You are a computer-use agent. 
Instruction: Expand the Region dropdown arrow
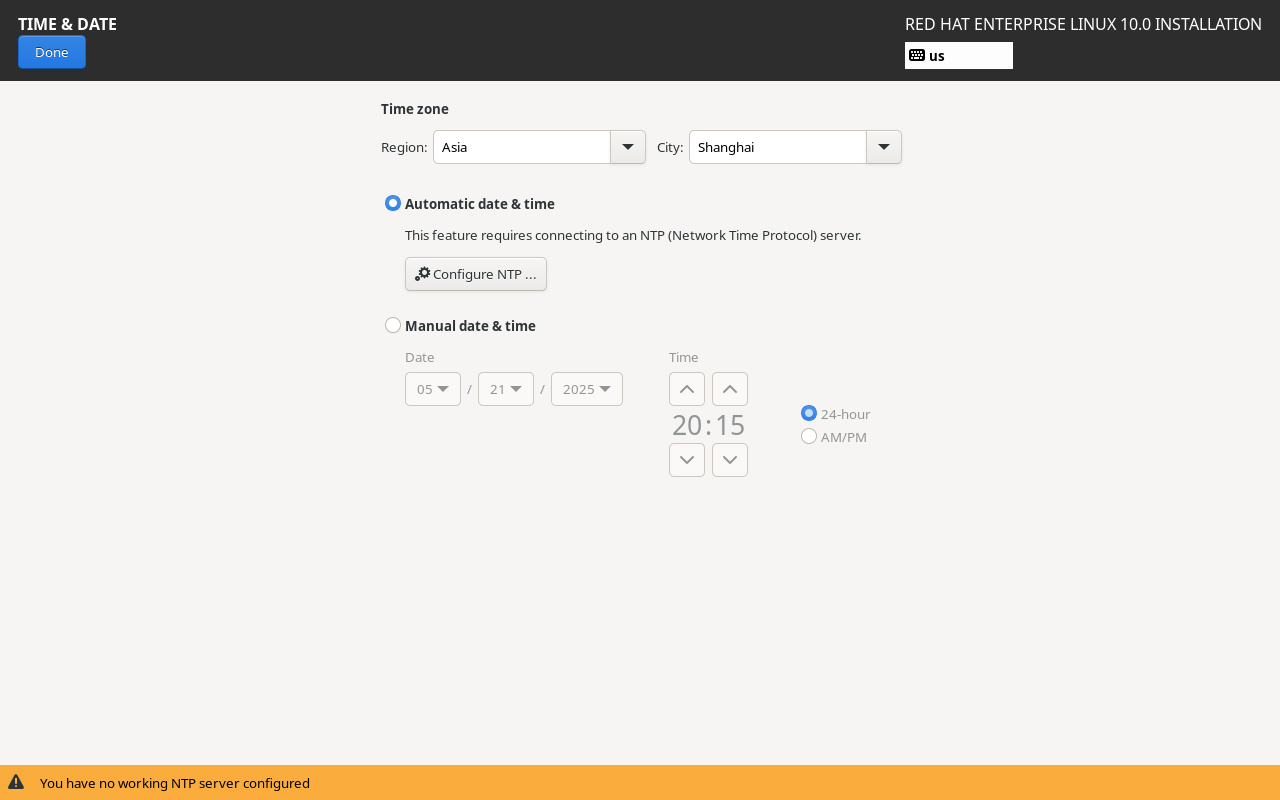pos(628,147)
